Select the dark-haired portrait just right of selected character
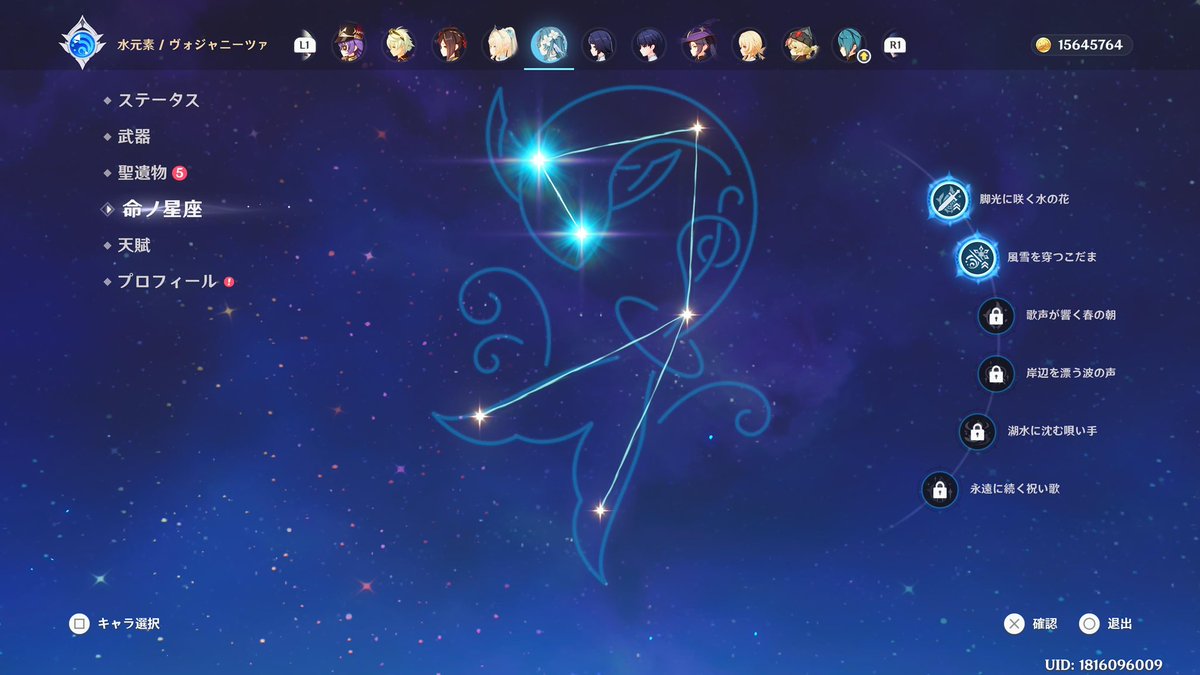Viewport: 1200px width, 675px height. point(599,44)
